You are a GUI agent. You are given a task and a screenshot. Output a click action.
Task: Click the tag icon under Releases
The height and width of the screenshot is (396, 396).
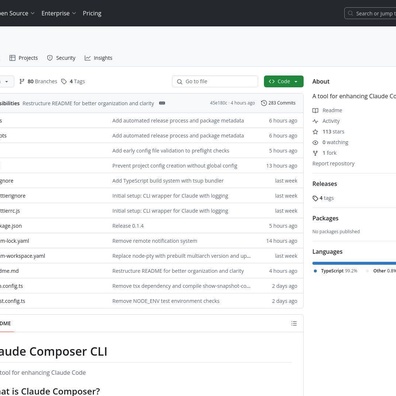(x=315, y=198)
